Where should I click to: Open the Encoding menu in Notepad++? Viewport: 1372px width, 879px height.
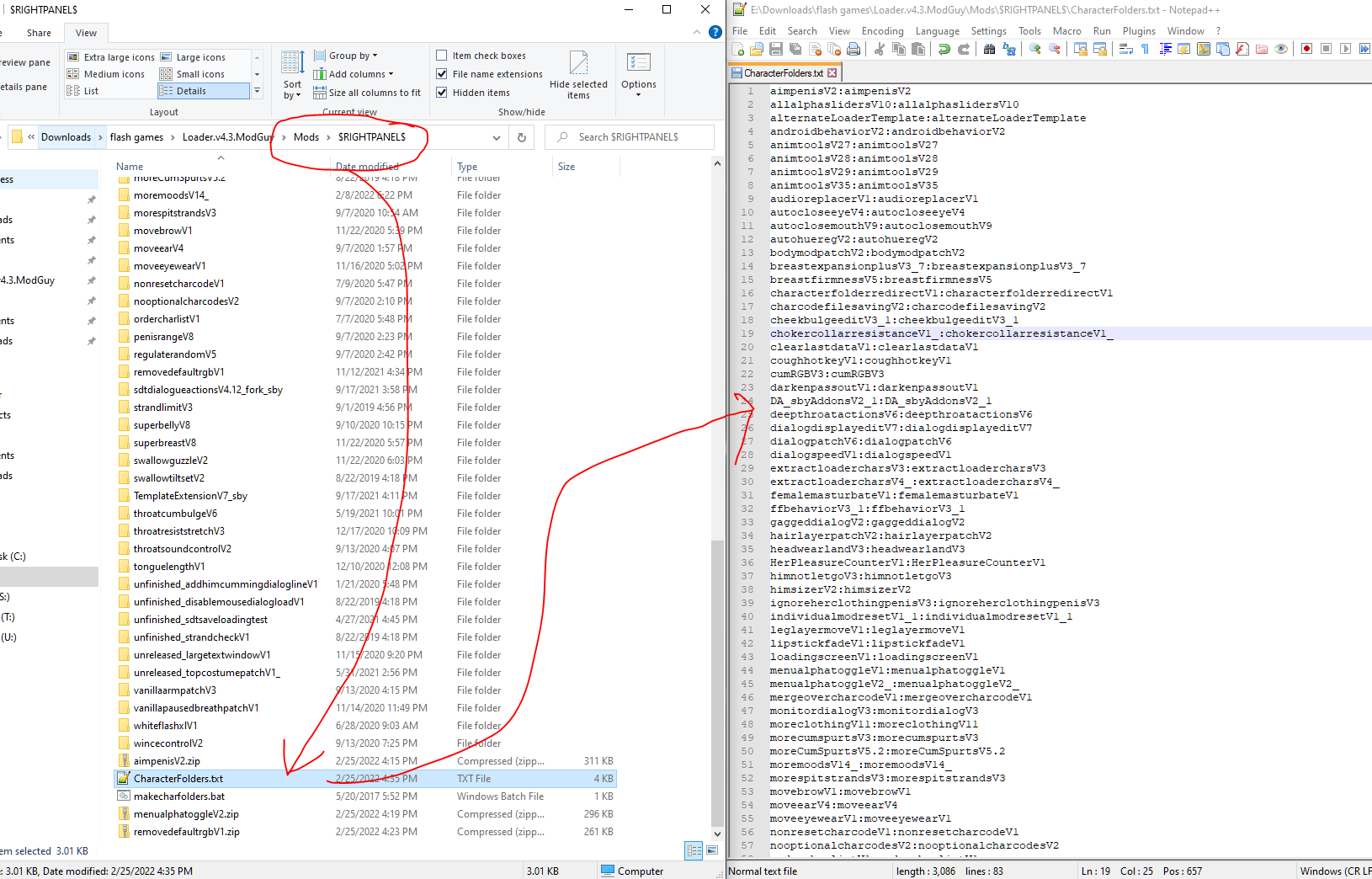point(882,31)
